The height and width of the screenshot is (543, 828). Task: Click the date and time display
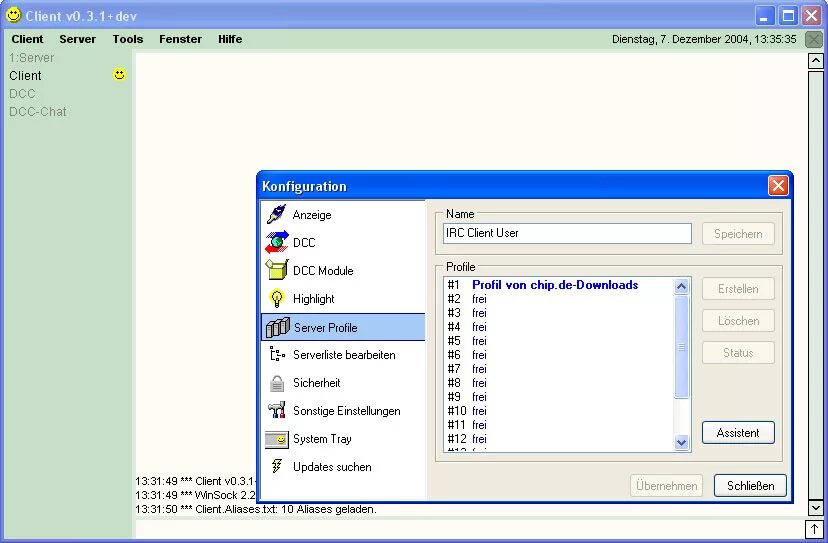[x=704, y=39]
